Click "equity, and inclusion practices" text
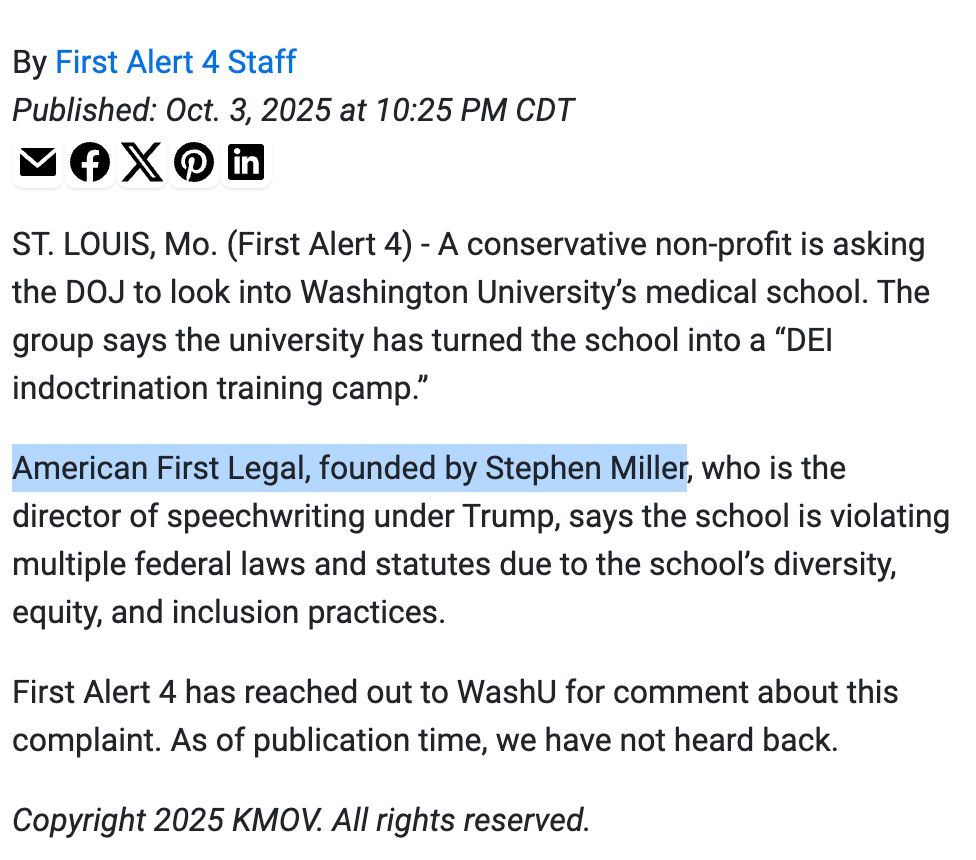Viewport: 976px width, 860px height. 228,611
